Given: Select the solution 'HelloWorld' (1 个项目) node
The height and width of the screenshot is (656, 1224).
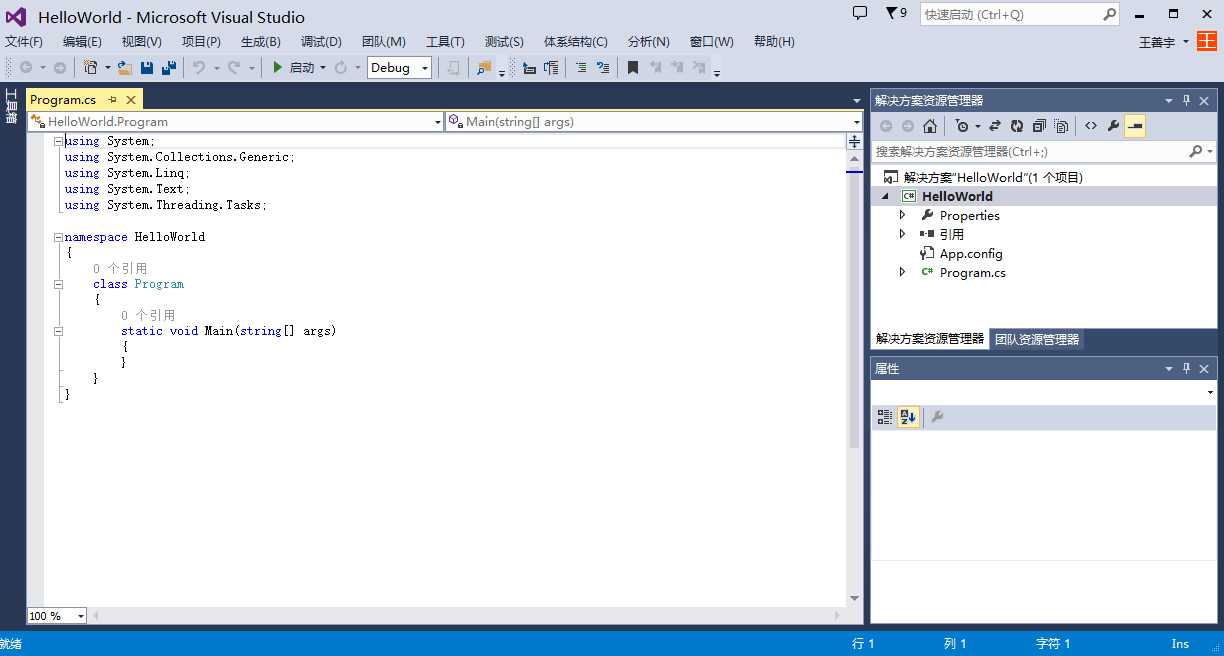Looking at the screenshot, I should tap(993, 177).
